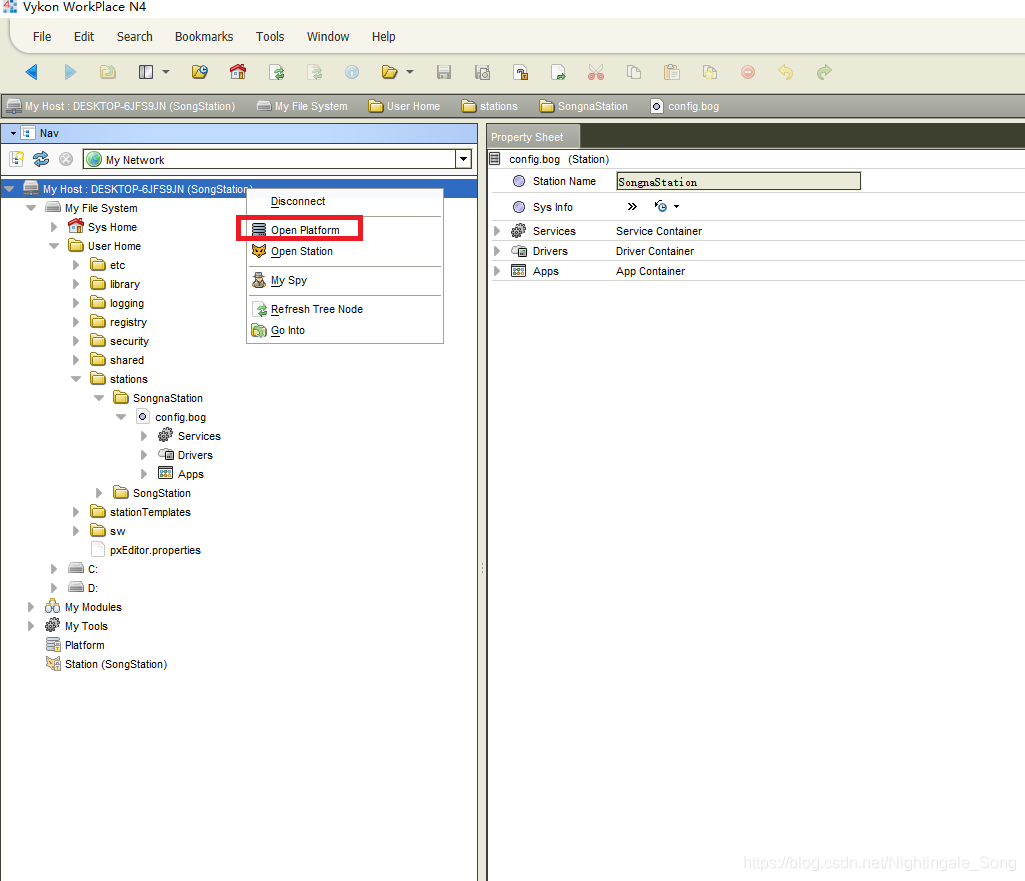Image resolution: width=1025 pixels, height=881 pixels.
Task: Select config.bog in the Nav tree
Action: click(180, 417)
